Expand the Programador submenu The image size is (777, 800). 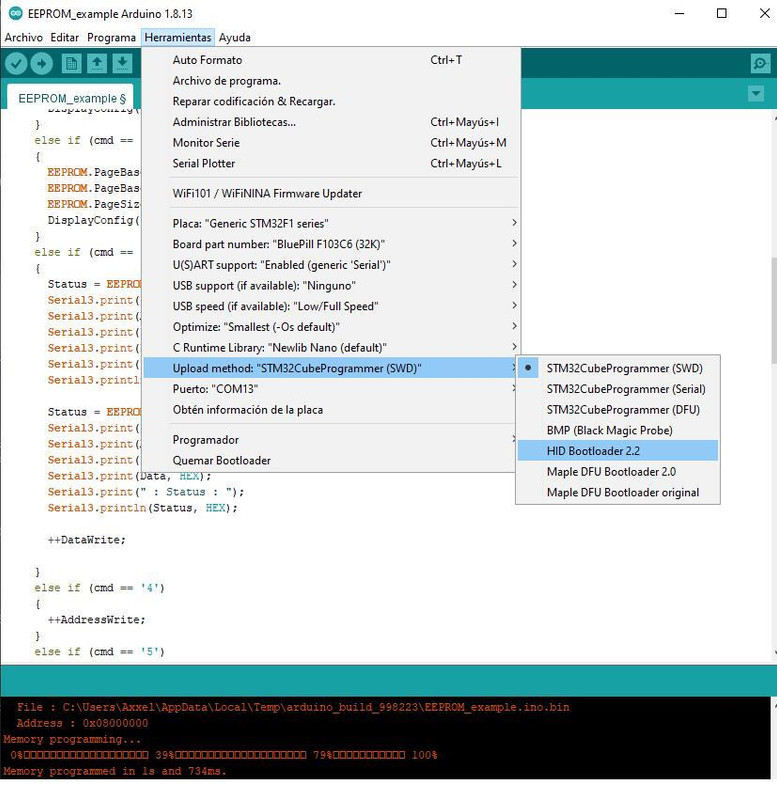pyautogui.click(x=331, y=440)
